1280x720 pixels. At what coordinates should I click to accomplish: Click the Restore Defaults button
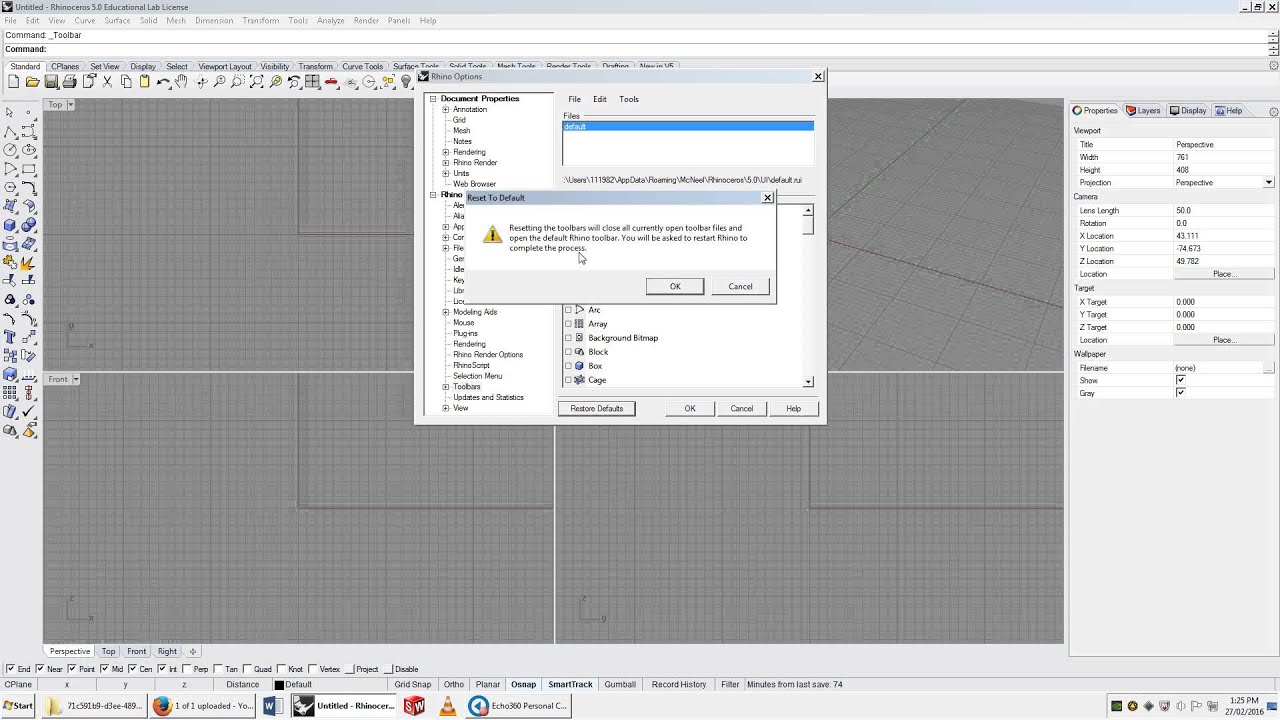point(597,409)
